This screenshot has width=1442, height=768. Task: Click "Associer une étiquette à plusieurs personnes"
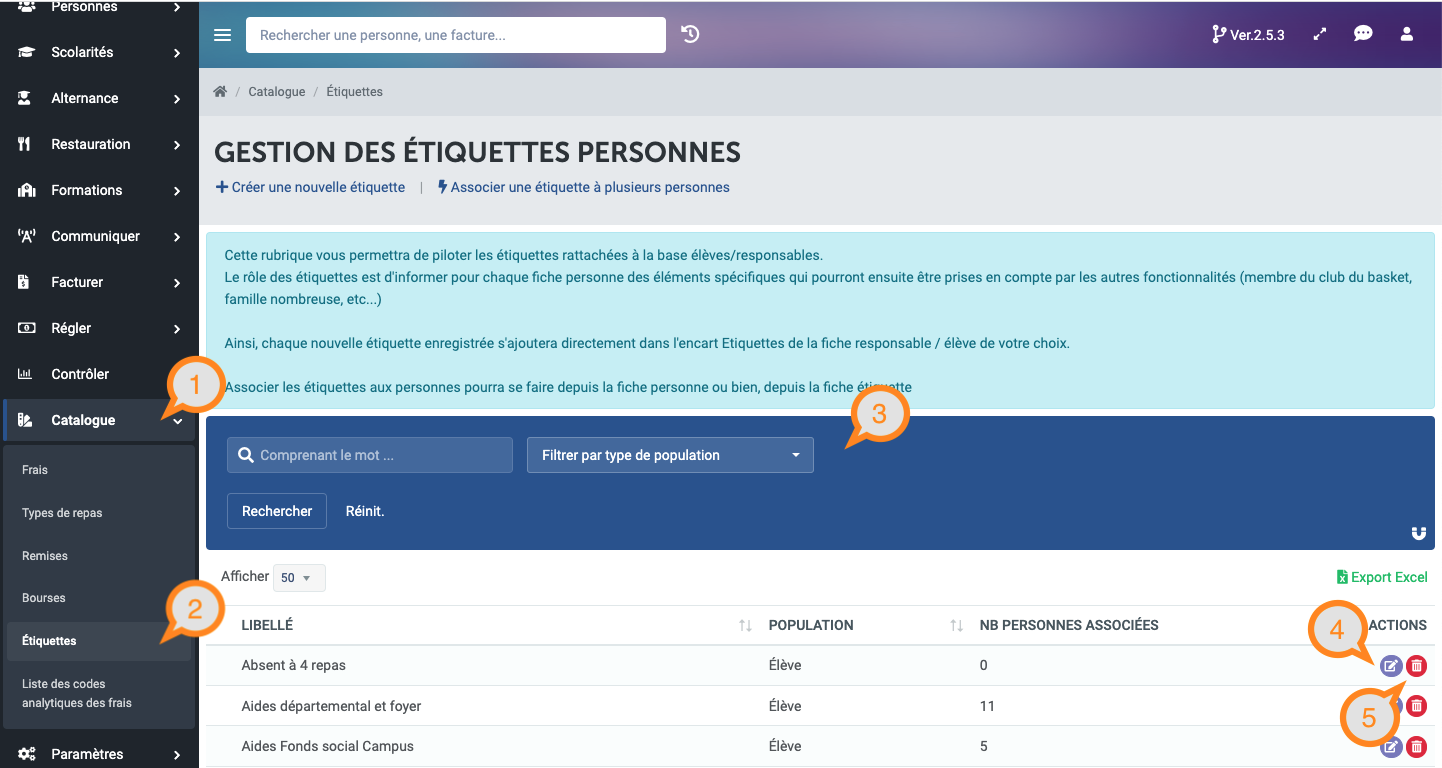[x=584, y=187]
